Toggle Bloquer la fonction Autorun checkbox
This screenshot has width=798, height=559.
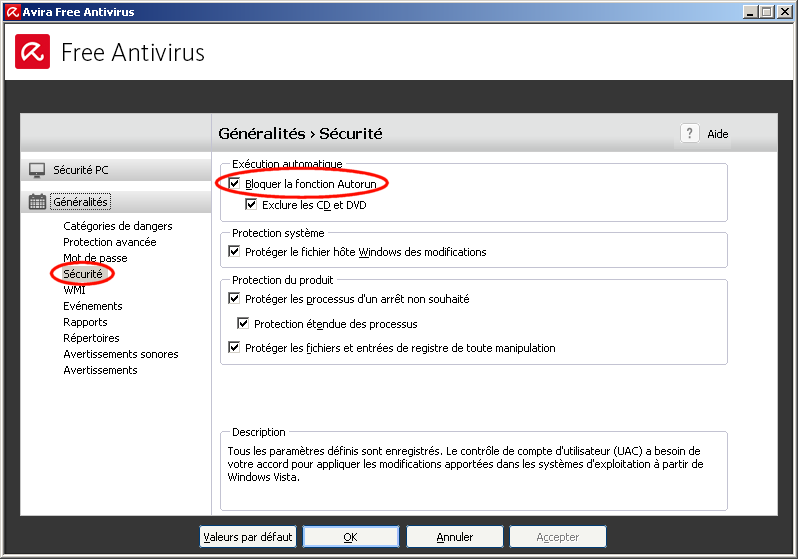234,184
